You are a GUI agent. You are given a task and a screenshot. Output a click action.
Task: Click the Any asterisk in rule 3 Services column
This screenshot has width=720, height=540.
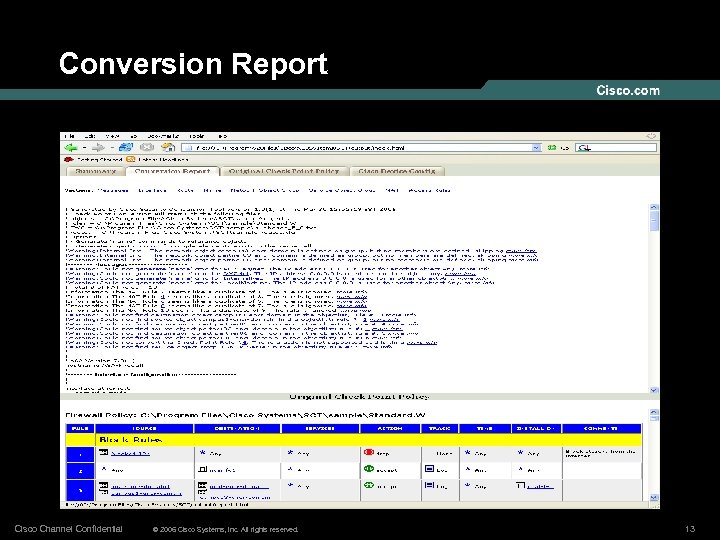290,485
